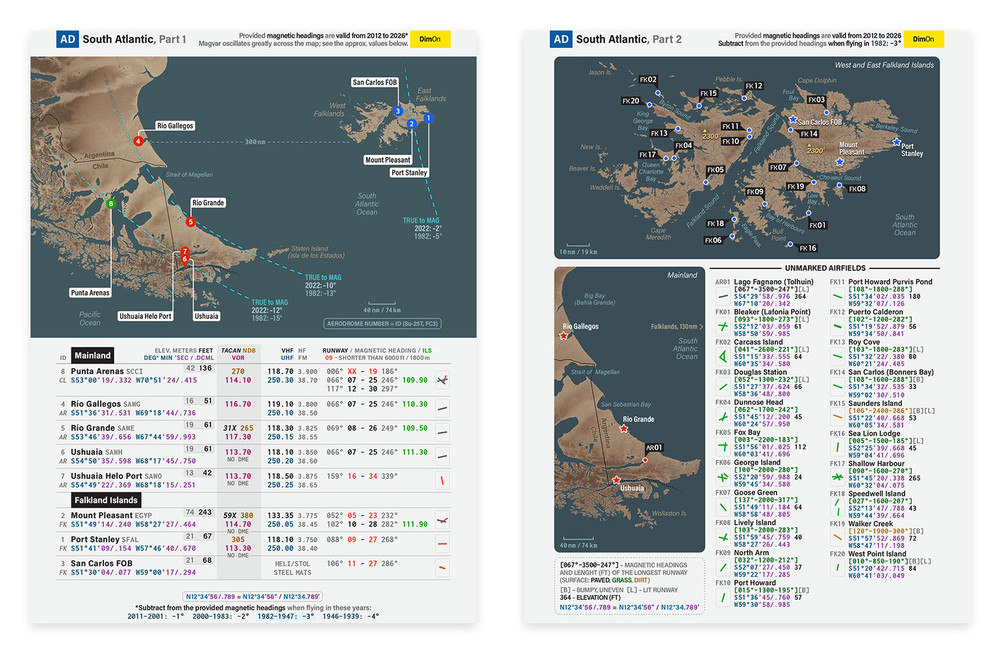
Task: Click the runway icon for FK17 Shallow Harbour
Action: click(837, 477)
